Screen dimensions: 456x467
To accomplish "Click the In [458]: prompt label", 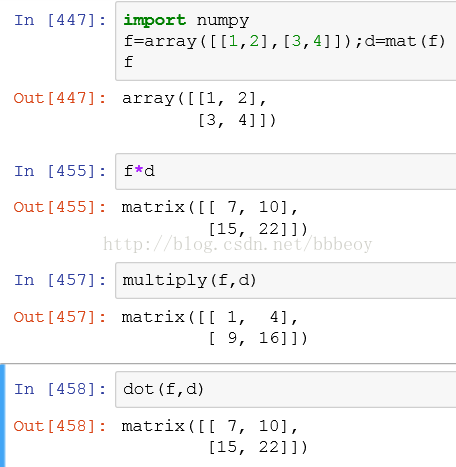I will (x=60, y=389).
